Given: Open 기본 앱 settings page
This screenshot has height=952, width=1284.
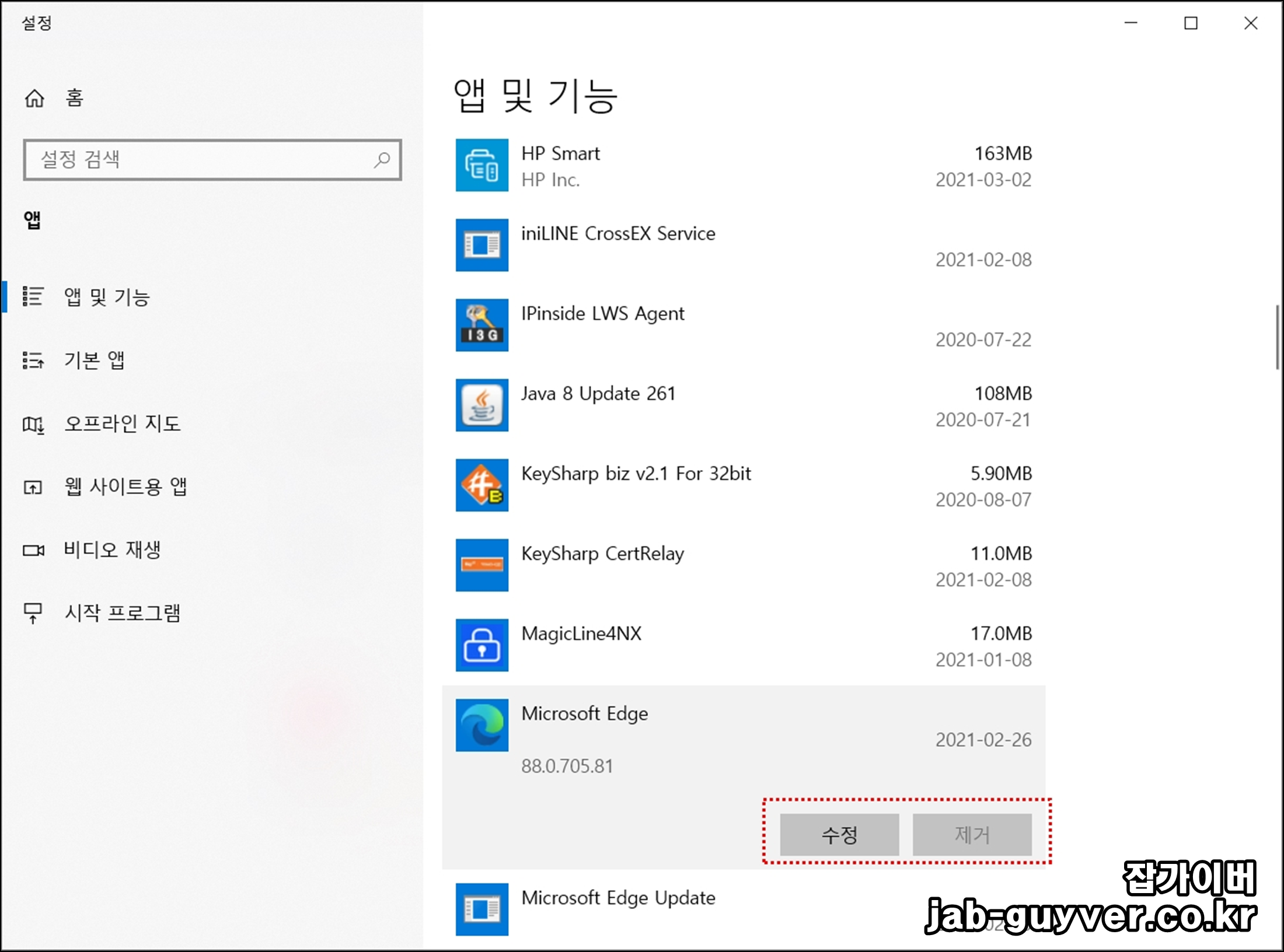Looking at the screenshot, I should pos(94,360).
